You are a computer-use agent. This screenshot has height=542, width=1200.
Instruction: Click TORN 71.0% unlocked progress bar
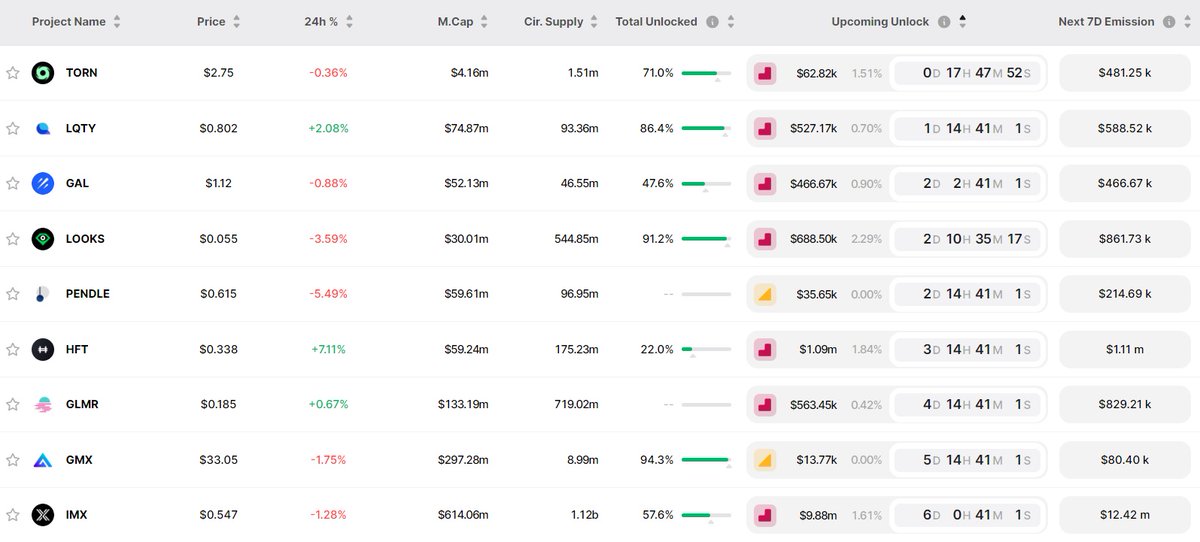(706, 74)
